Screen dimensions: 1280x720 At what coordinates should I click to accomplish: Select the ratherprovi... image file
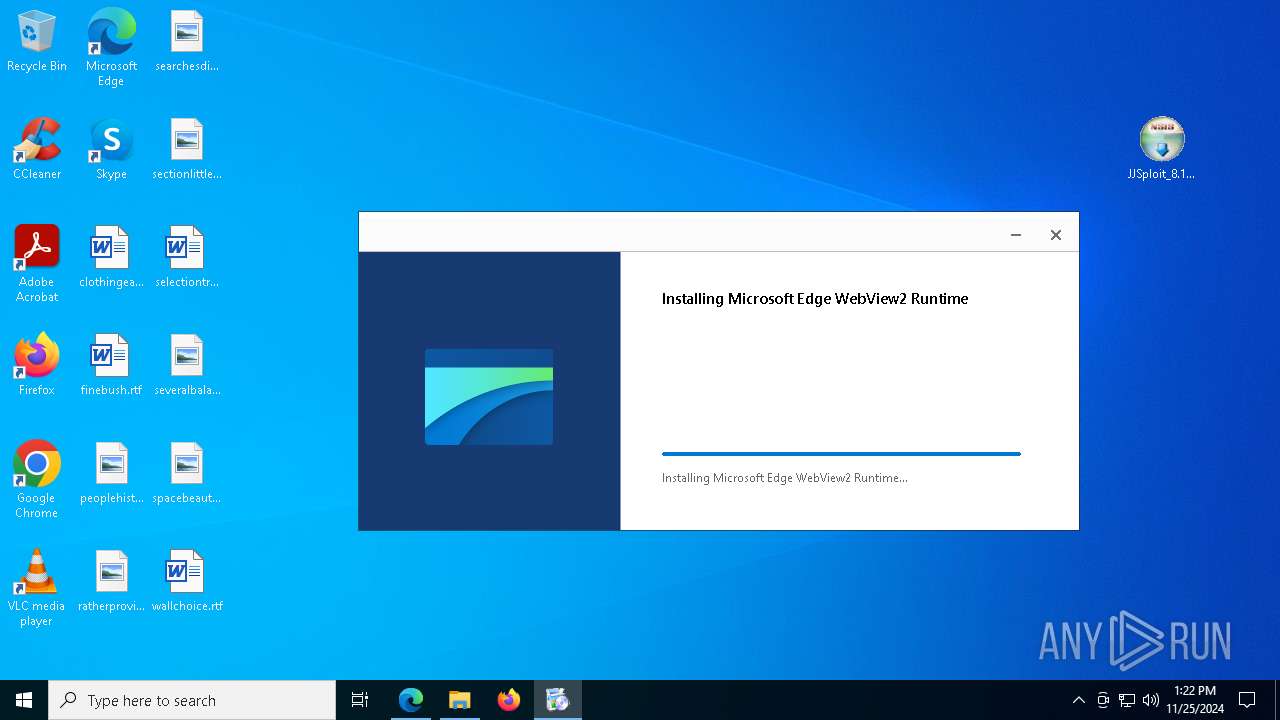(111, 582)
